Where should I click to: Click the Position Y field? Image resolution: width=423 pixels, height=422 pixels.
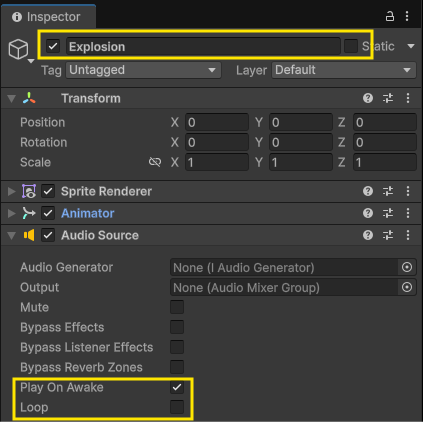(x=301, y=122)
